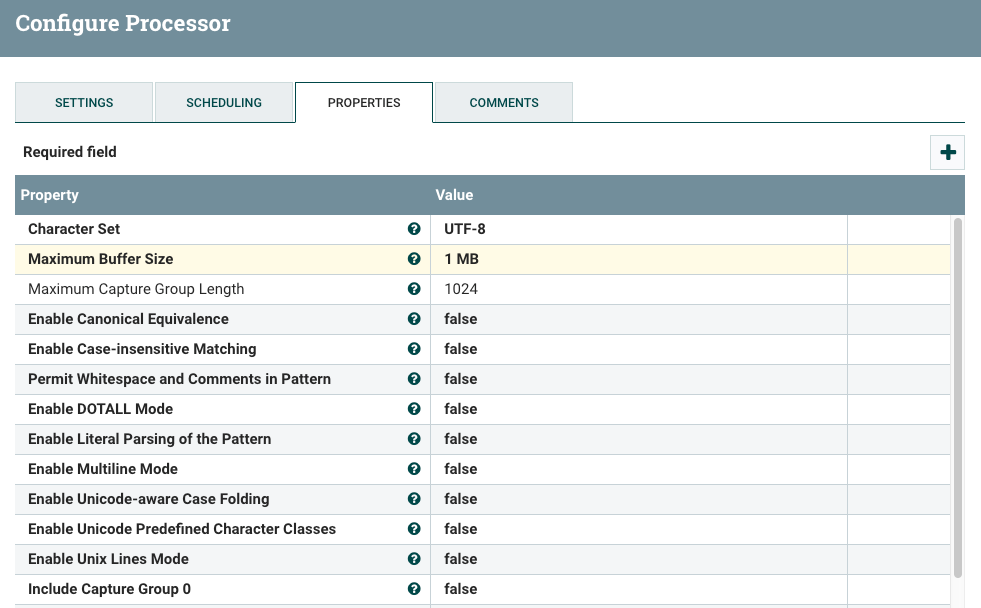
Task: Open false value dropdown for Enable Unix Lines Mode
Action: point(639,559)
